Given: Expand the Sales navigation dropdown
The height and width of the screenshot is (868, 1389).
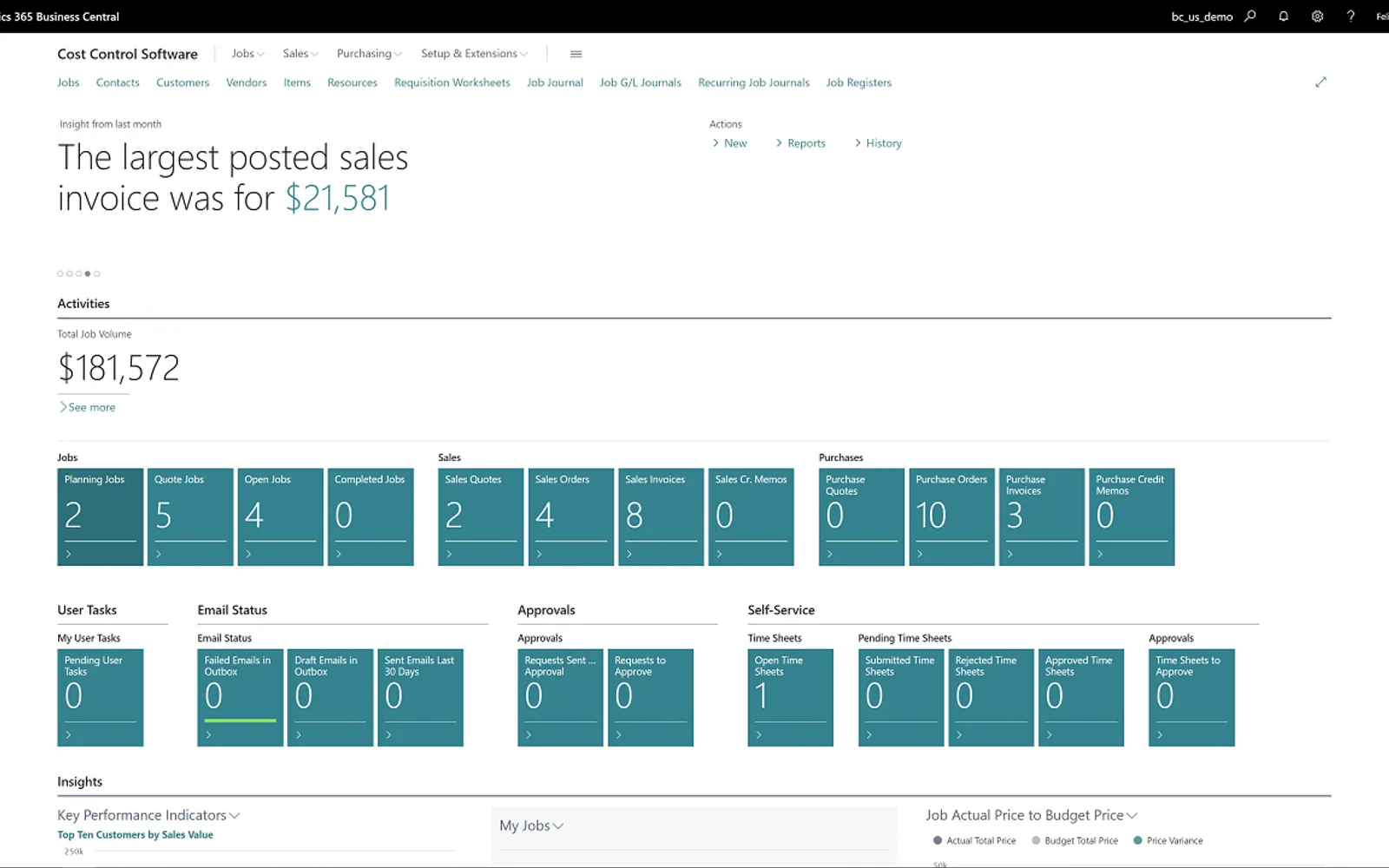Looking at the screenshot, I should pos(300,54).
